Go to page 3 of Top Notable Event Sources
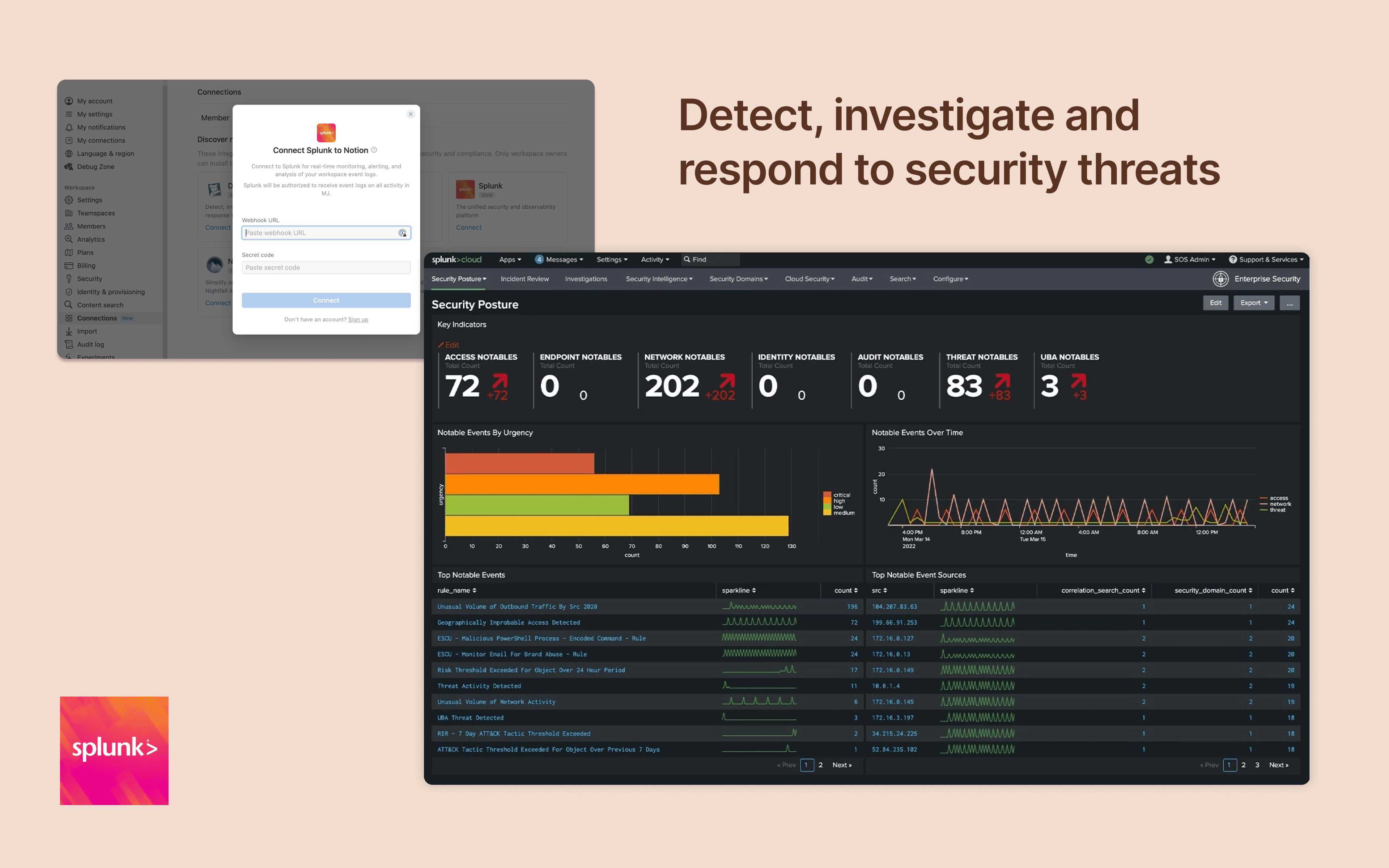 click(1257, 765)
